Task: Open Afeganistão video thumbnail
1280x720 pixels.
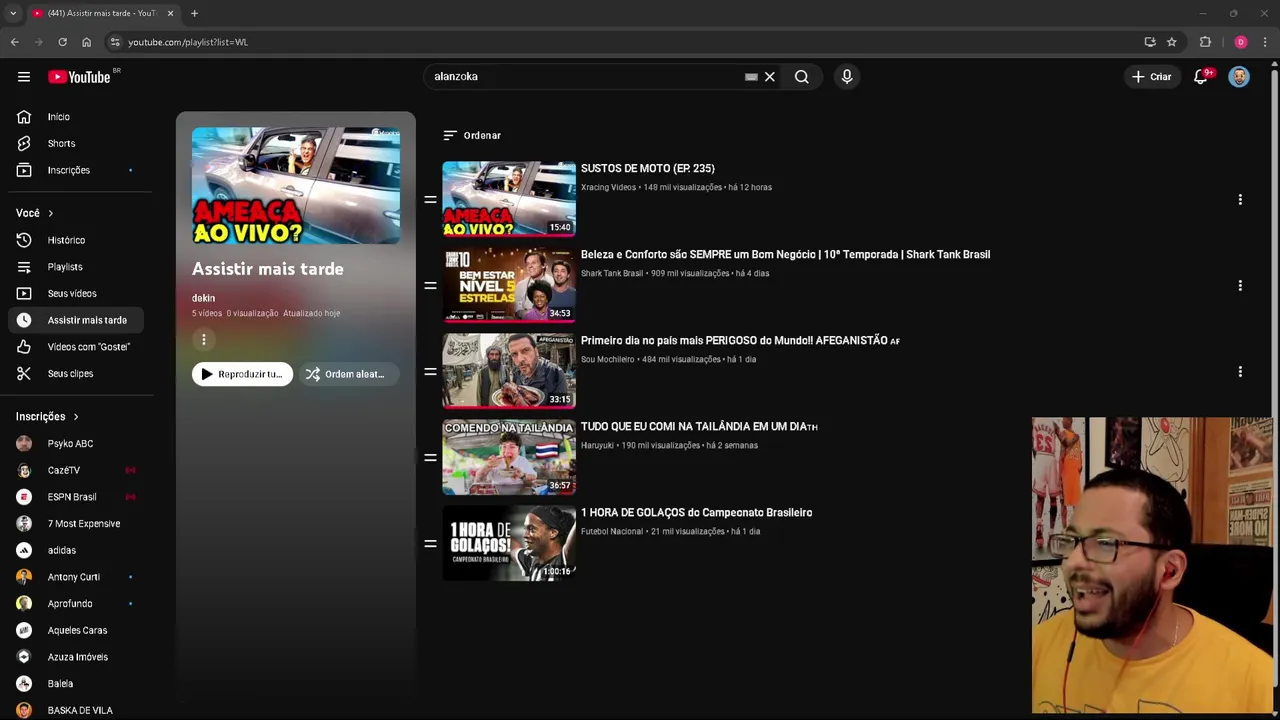Action: point(509,371)
